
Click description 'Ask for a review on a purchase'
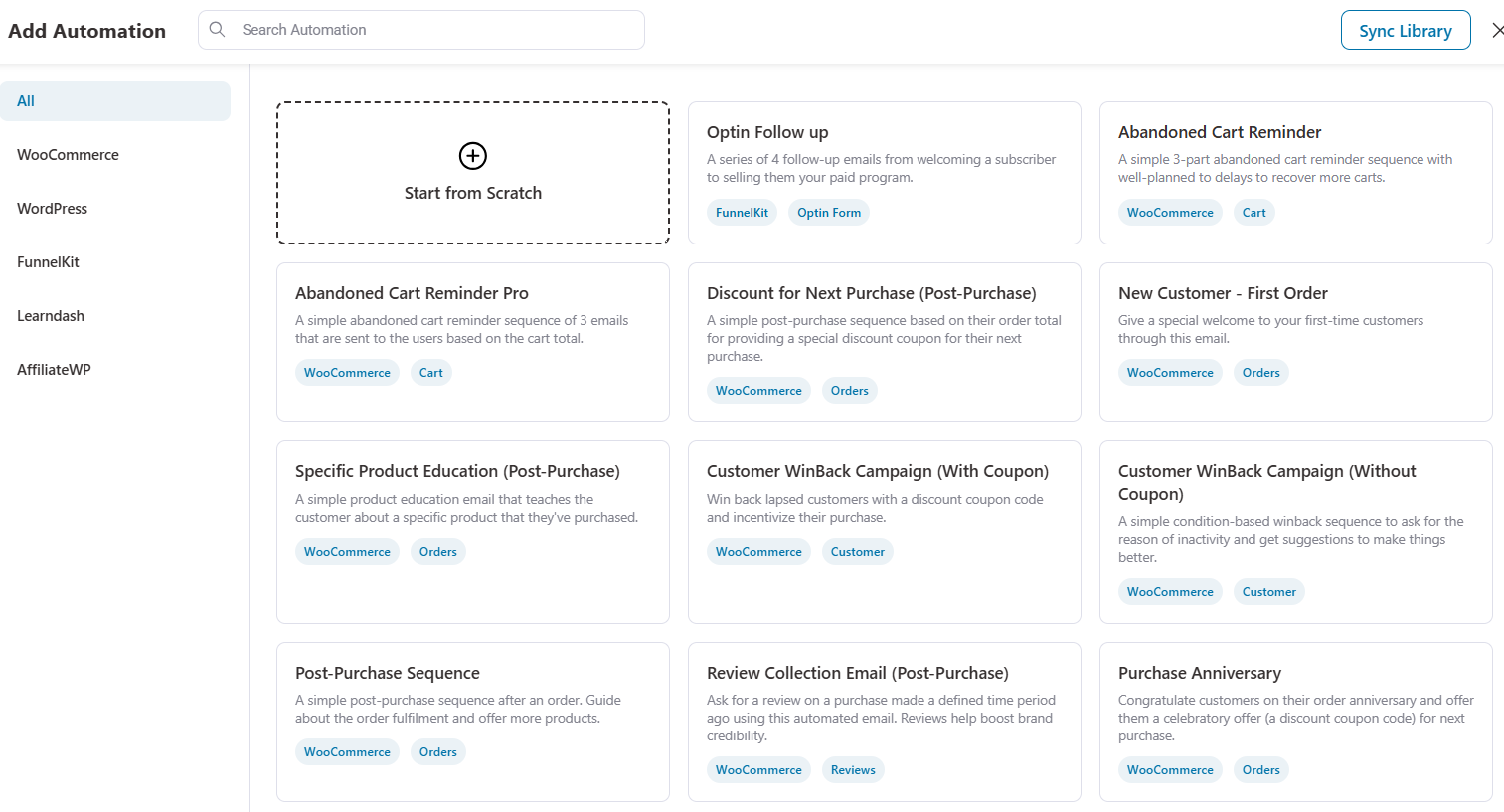(x=882, y=718)
